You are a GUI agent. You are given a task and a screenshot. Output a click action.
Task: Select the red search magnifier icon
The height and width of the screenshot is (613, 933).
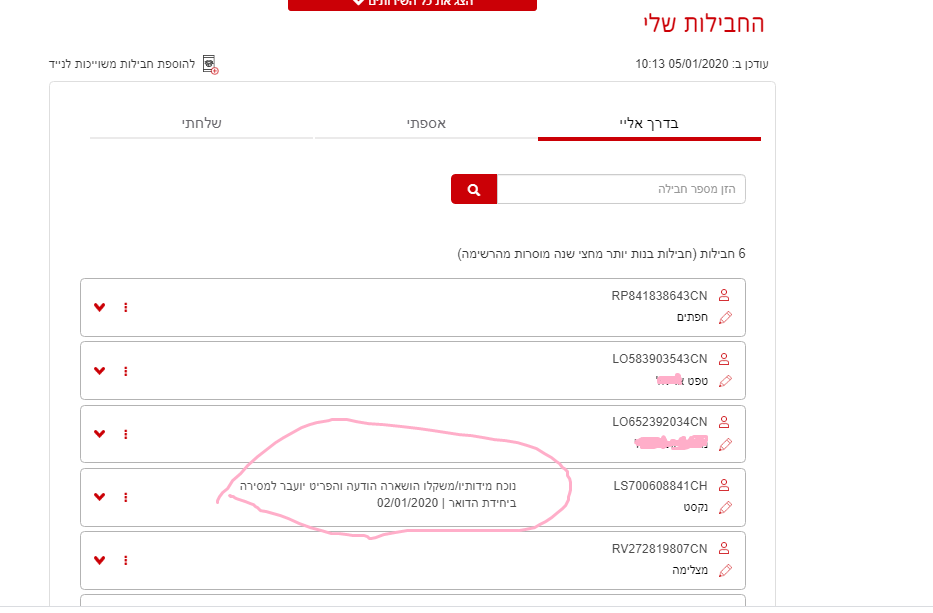click(473, 188)
